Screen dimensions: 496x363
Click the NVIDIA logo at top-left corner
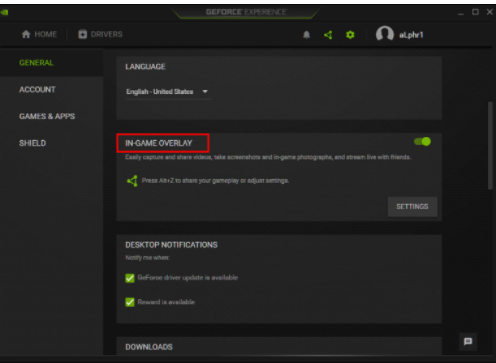4,13
